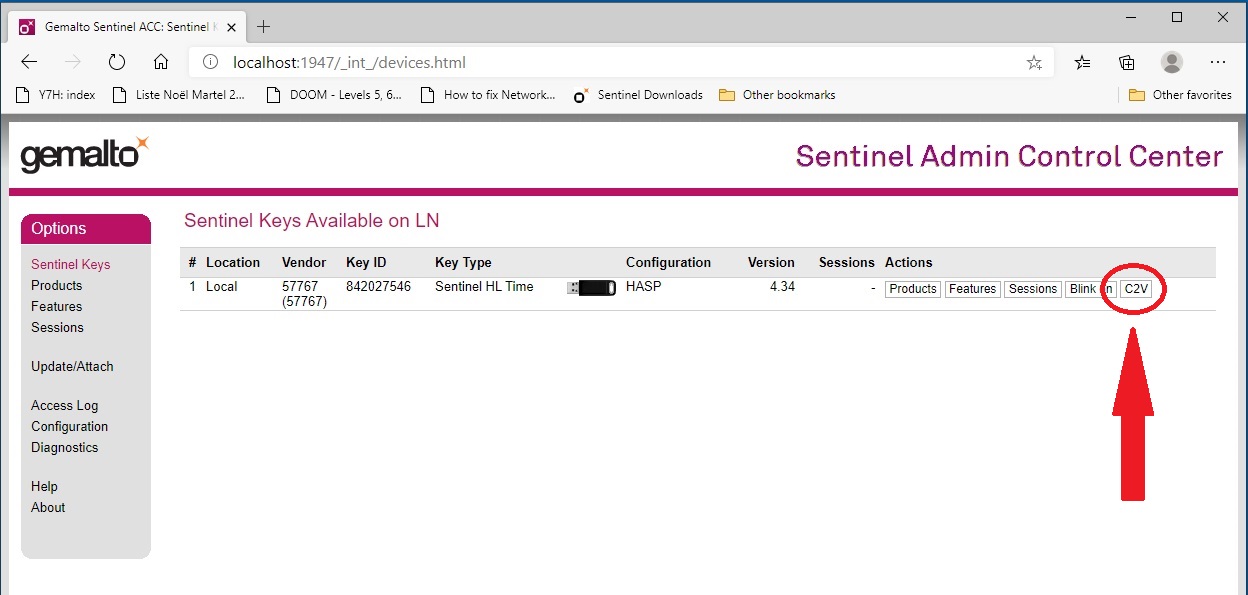This screenshot has width=1248, height=595.
Task: Open the DOOM - Levels bookmark
Action: (334, 95)
